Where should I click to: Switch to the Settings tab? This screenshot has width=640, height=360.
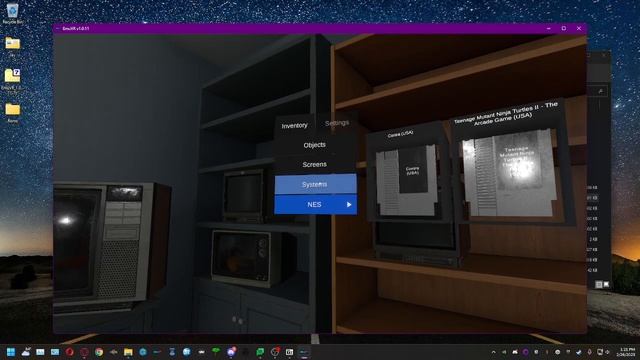coord(337,123)
